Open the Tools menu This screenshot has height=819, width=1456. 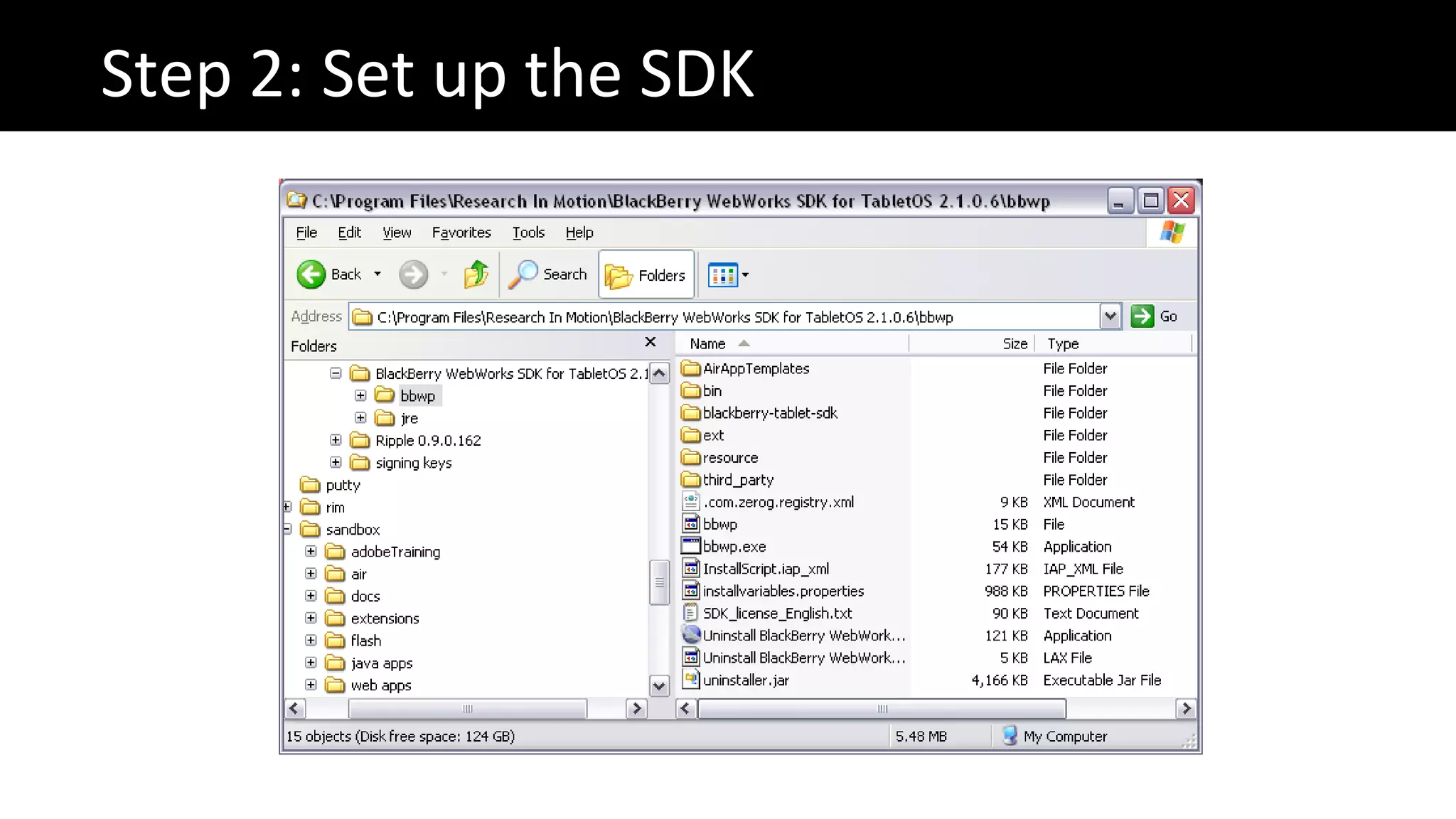click(x=528, y=232)
